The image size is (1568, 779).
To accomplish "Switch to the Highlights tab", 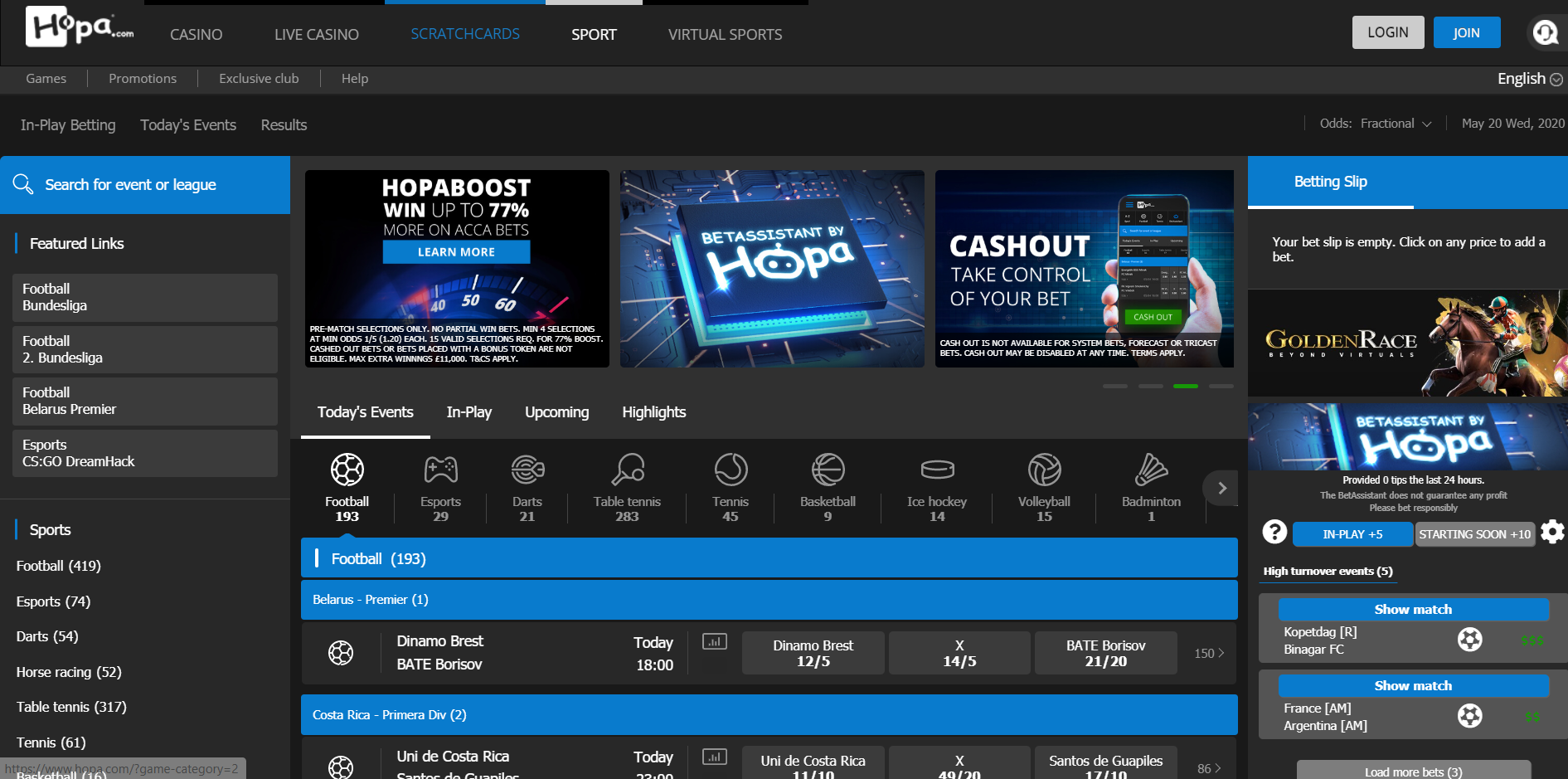I will click(x=654, y=412).
